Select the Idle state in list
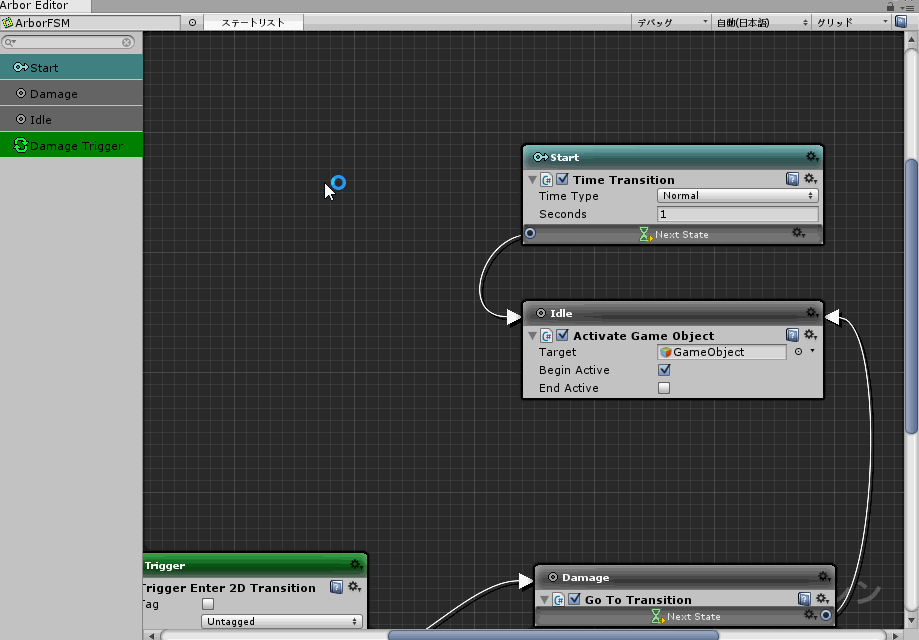 71,120
